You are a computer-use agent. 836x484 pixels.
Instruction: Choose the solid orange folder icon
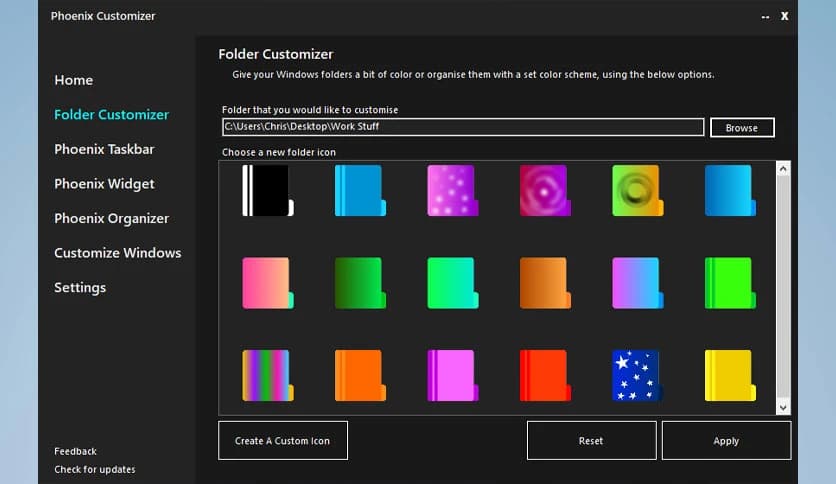point(360,375)
